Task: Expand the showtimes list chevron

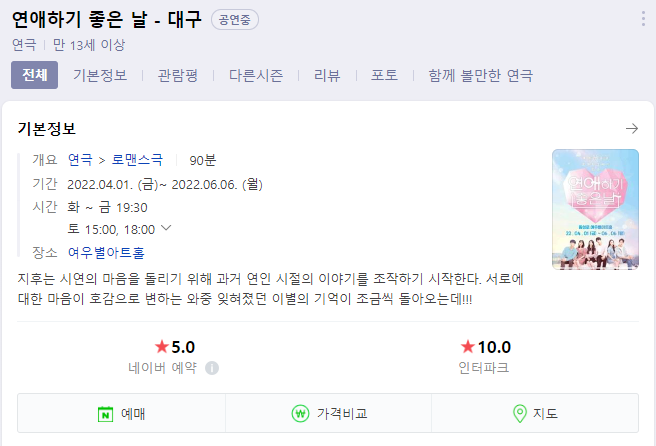Action: [x=166, y=228]
